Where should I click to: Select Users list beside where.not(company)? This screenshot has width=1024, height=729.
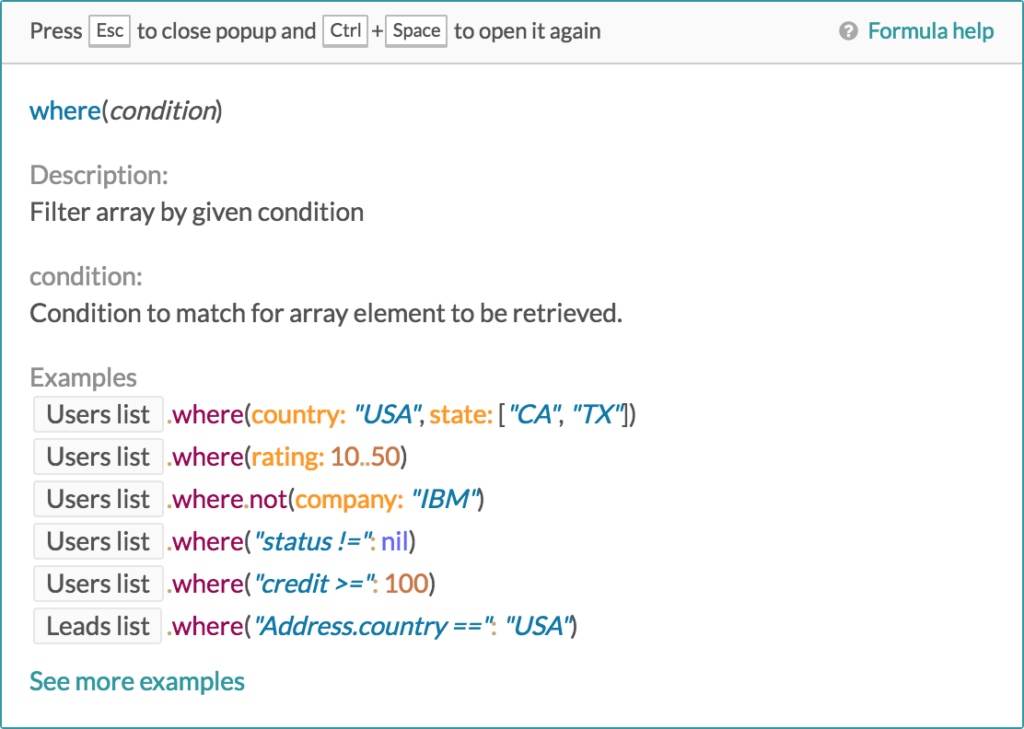[x=98, y=498]
